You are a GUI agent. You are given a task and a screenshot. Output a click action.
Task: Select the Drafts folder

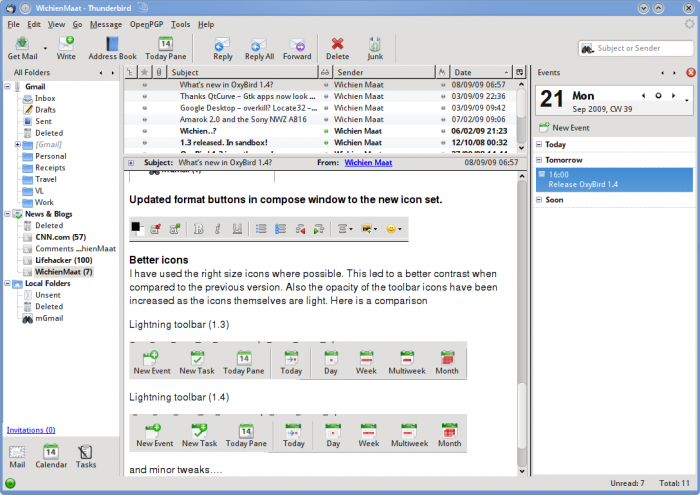click(x=45, y=110)
